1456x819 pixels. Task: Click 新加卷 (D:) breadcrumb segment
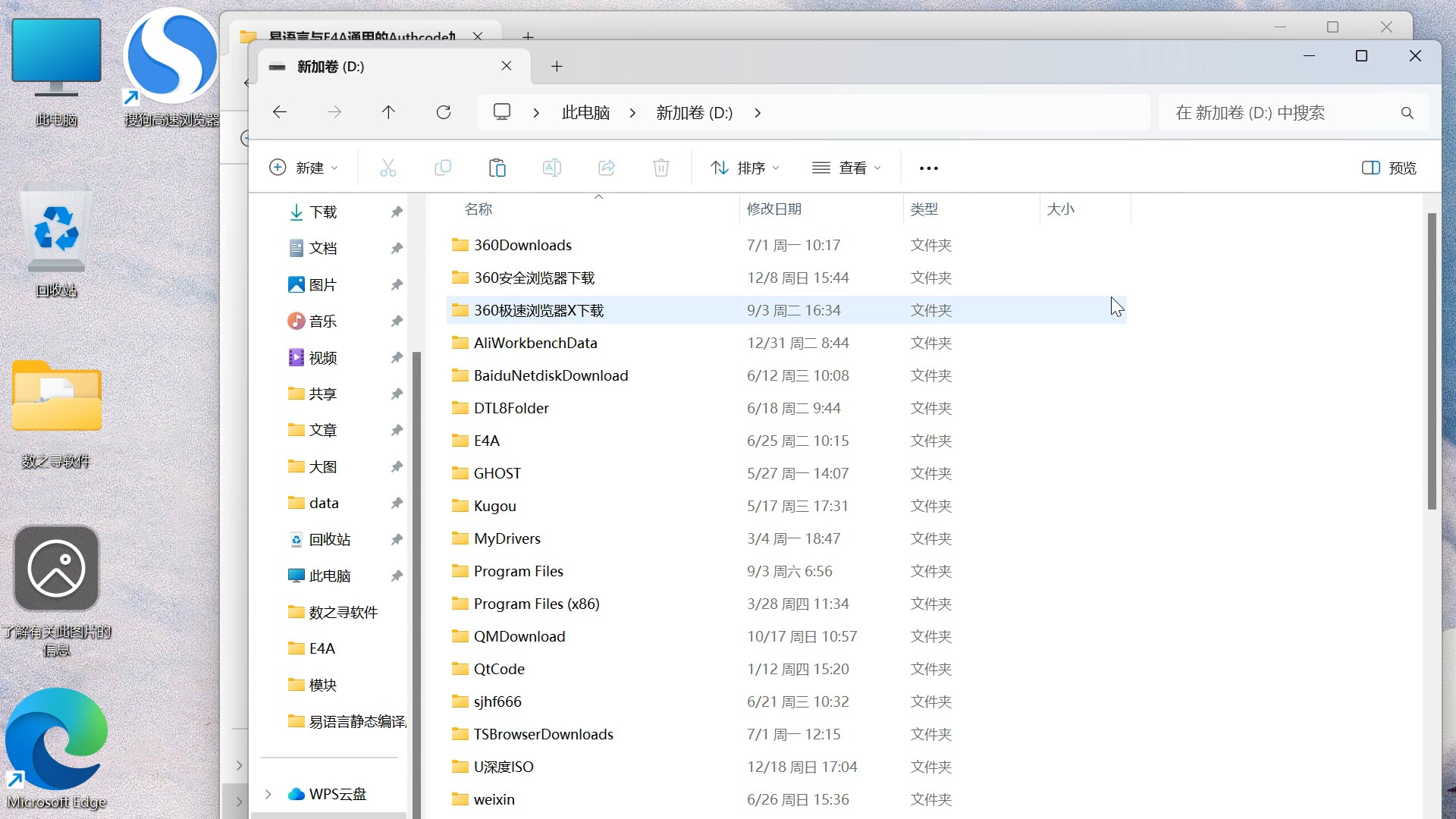(694, 113)
